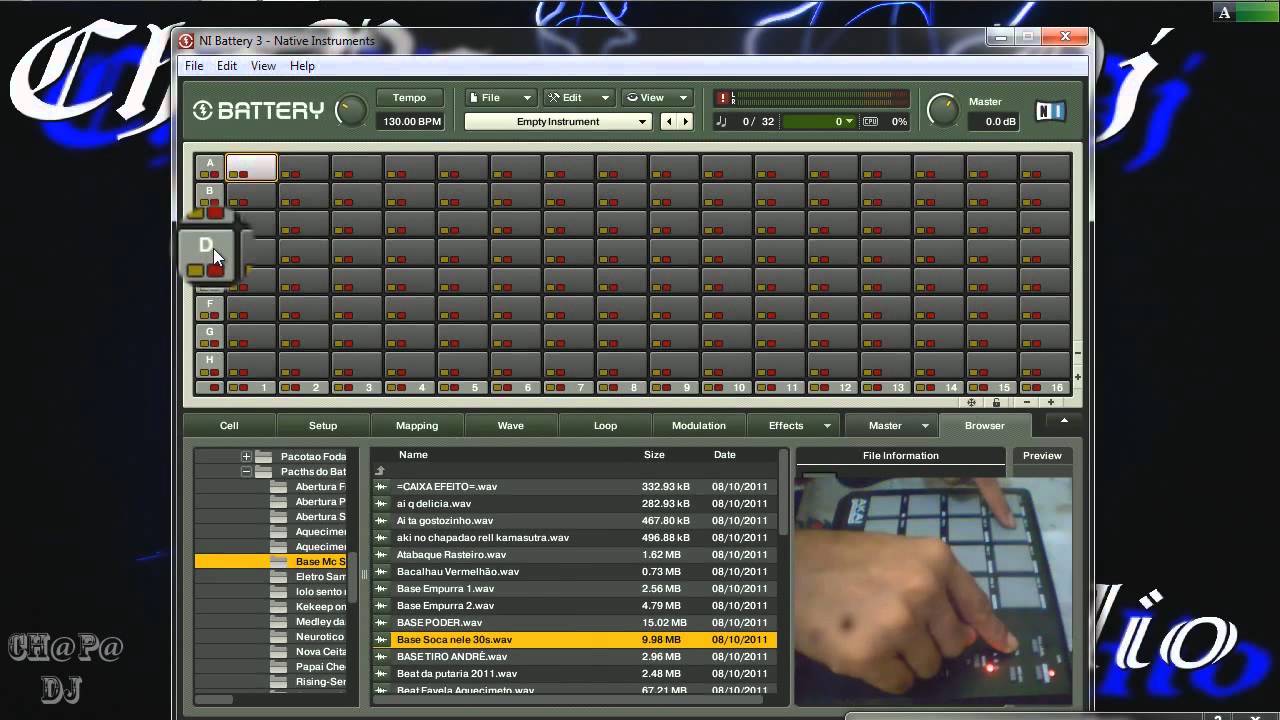
Task: Toggle the yellow button on column 16 header
Action: pos(1028,388)
